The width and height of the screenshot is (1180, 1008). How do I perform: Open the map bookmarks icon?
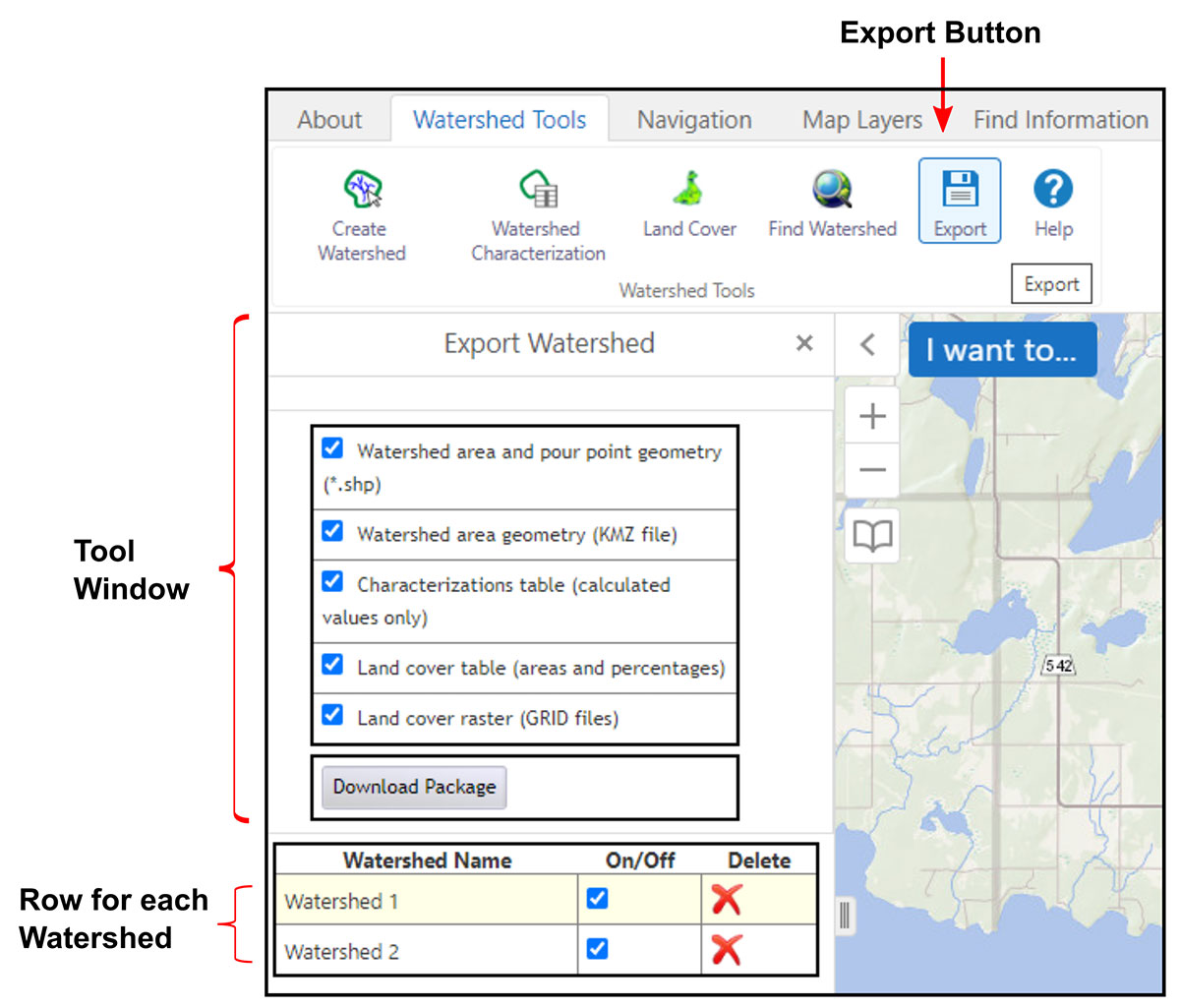[x=870, y=536]
